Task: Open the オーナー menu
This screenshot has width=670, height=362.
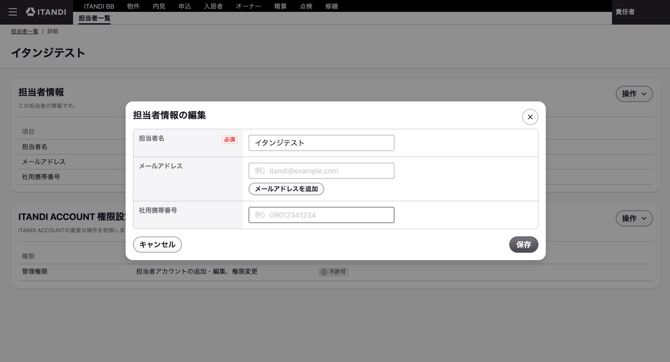Action: click(x=248, y=6)
